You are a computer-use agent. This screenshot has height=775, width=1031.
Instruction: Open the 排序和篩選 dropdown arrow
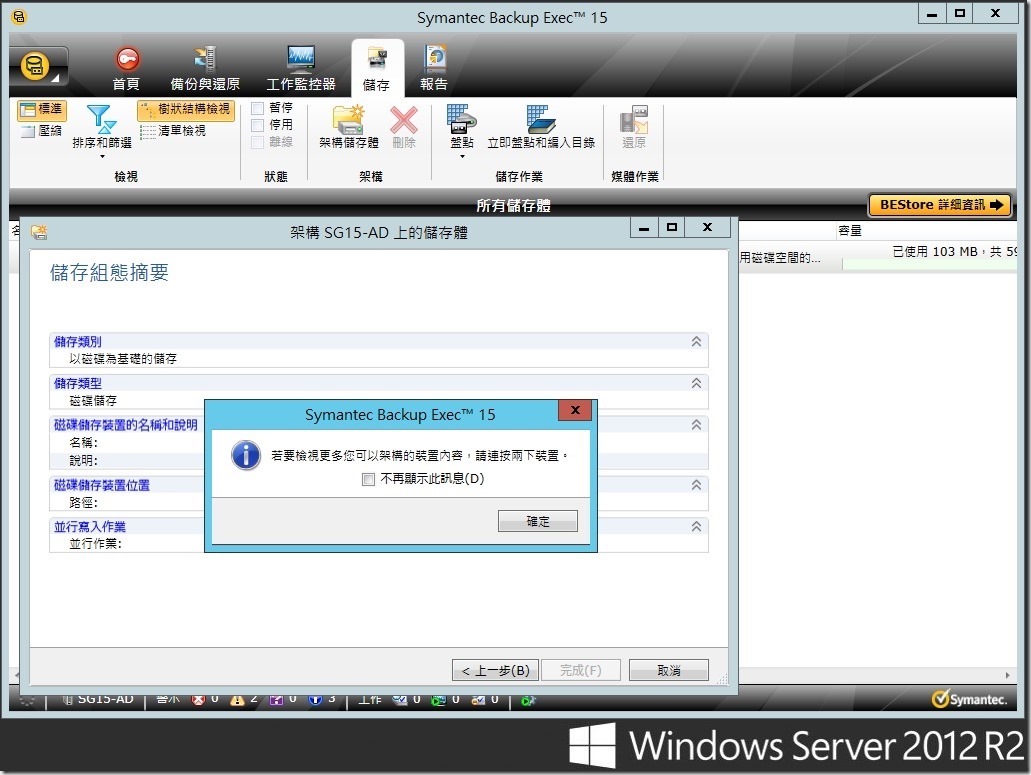[102, 156]
